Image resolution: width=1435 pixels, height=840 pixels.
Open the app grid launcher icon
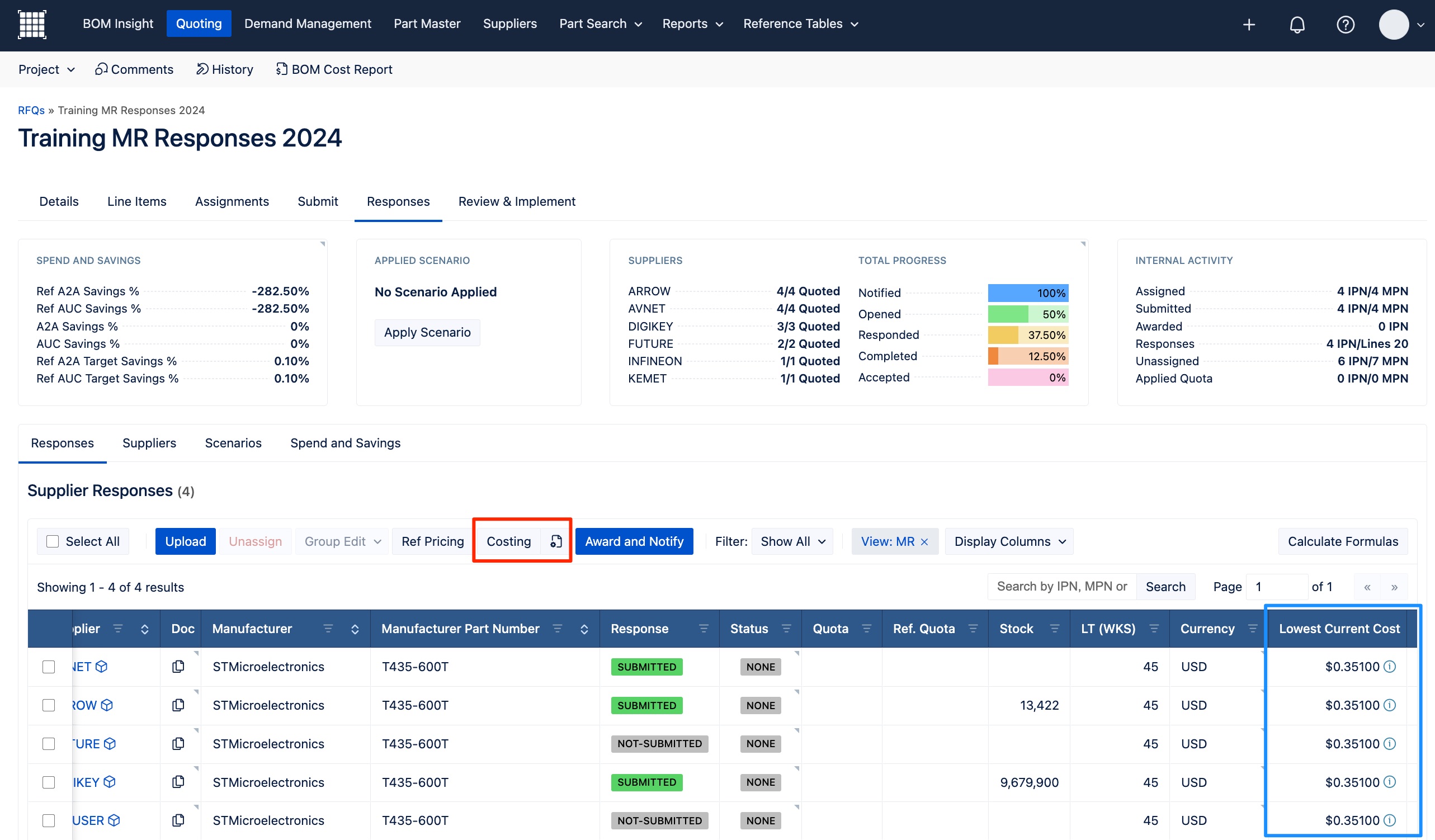32,24
